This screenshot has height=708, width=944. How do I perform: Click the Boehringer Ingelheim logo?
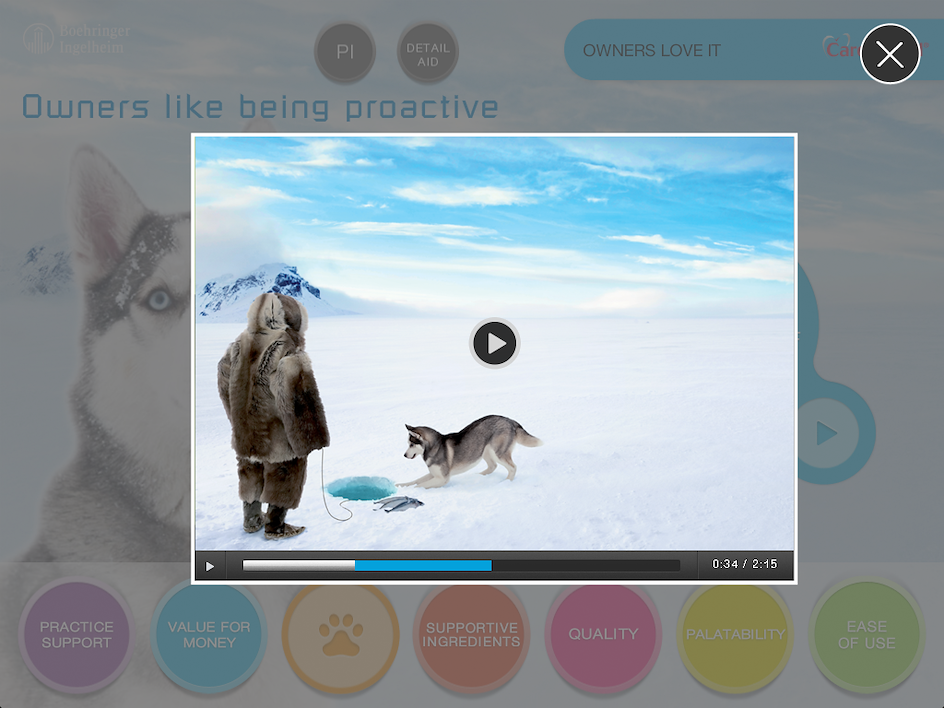pos(76,39)
